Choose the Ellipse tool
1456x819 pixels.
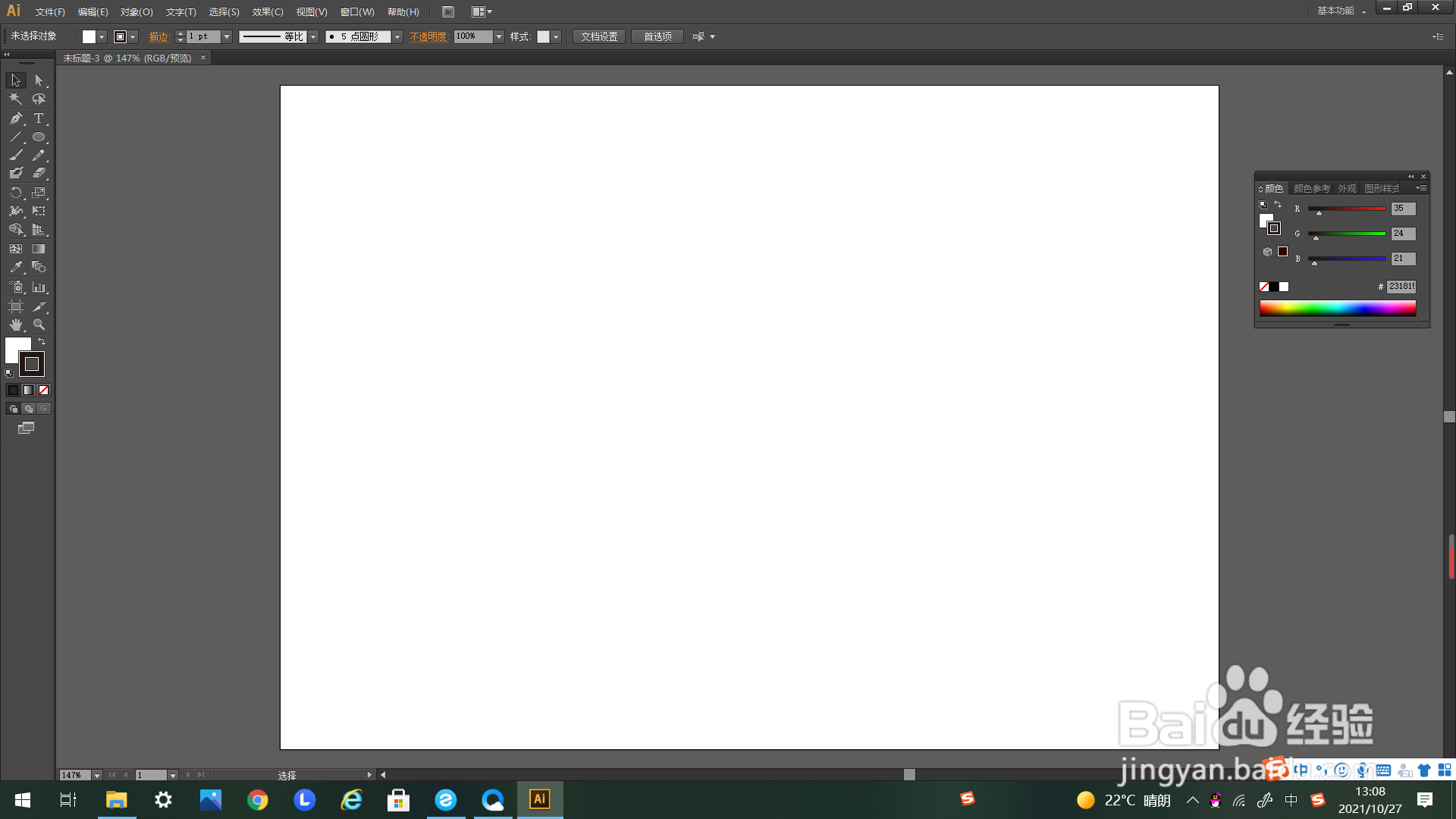[x=39, y=137]
